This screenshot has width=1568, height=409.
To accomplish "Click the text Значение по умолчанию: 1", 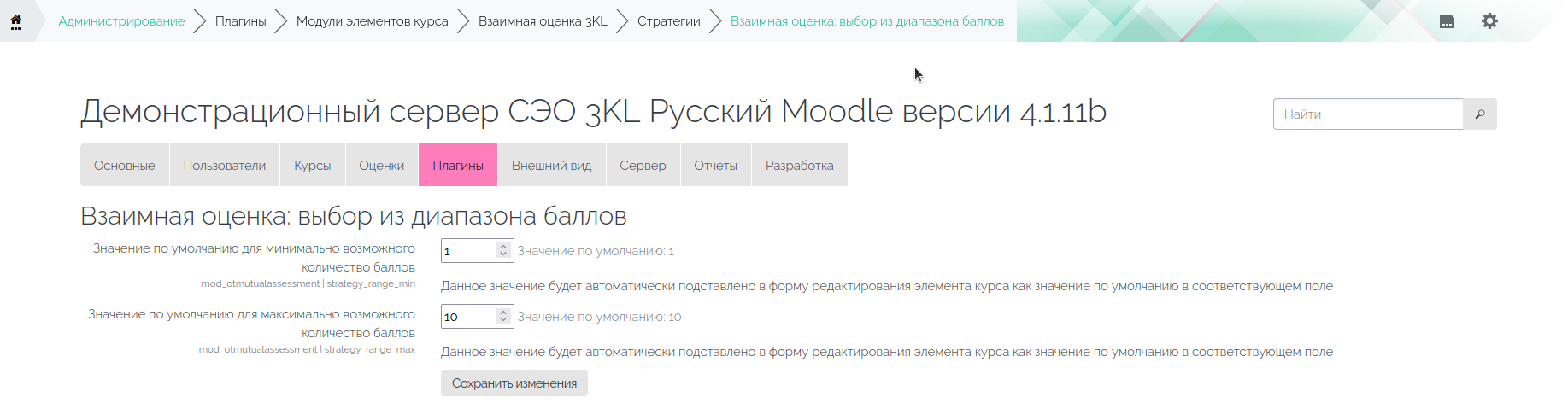I will point(596,251).
